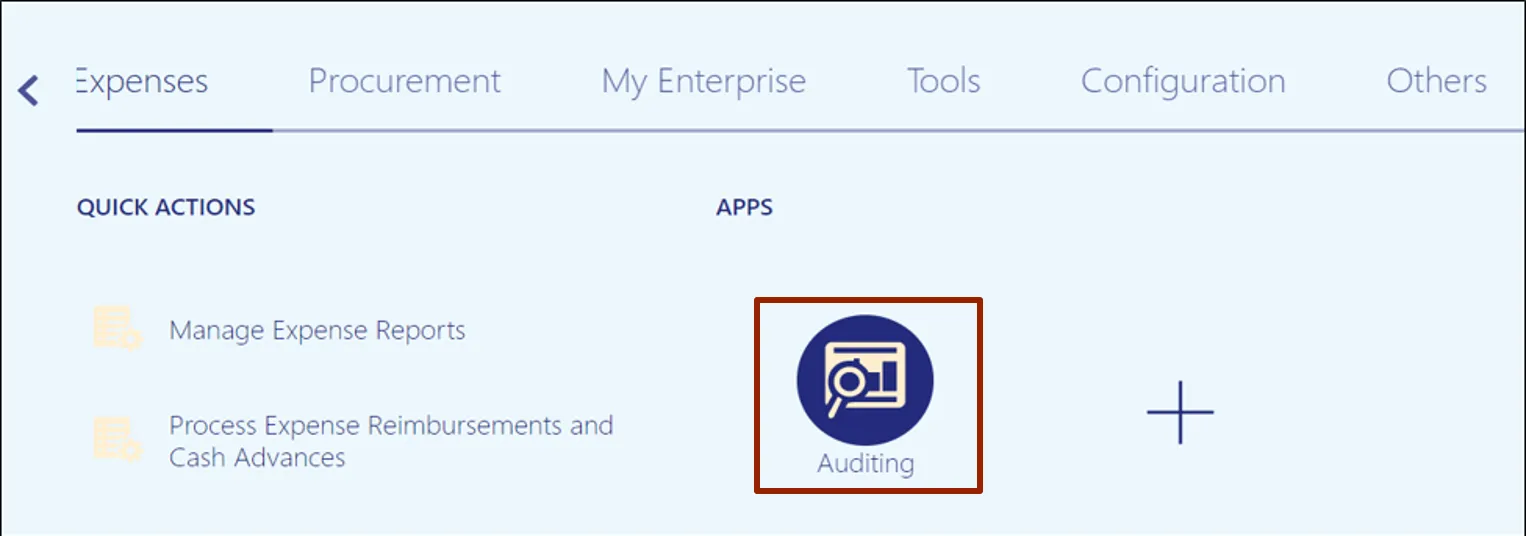Open the My Enterprise tab
The height and width of the screenshot is (536, 1526).
[x=703, y=81]
